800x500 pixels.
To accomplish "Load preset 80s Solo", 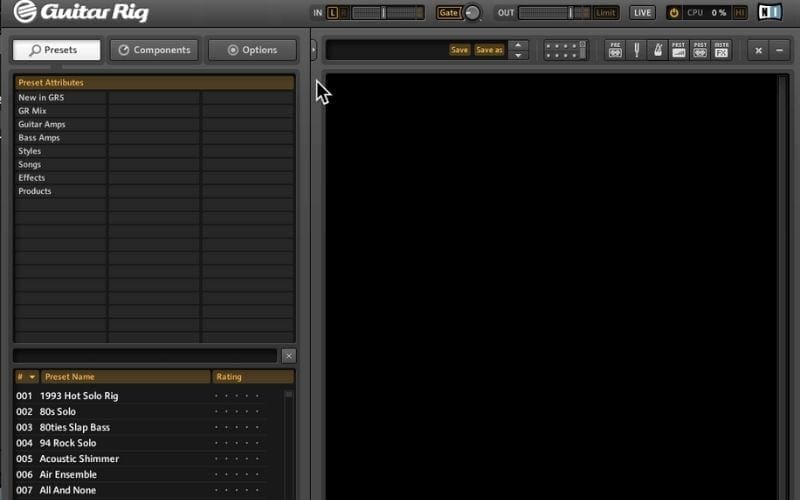I will 58,411.
